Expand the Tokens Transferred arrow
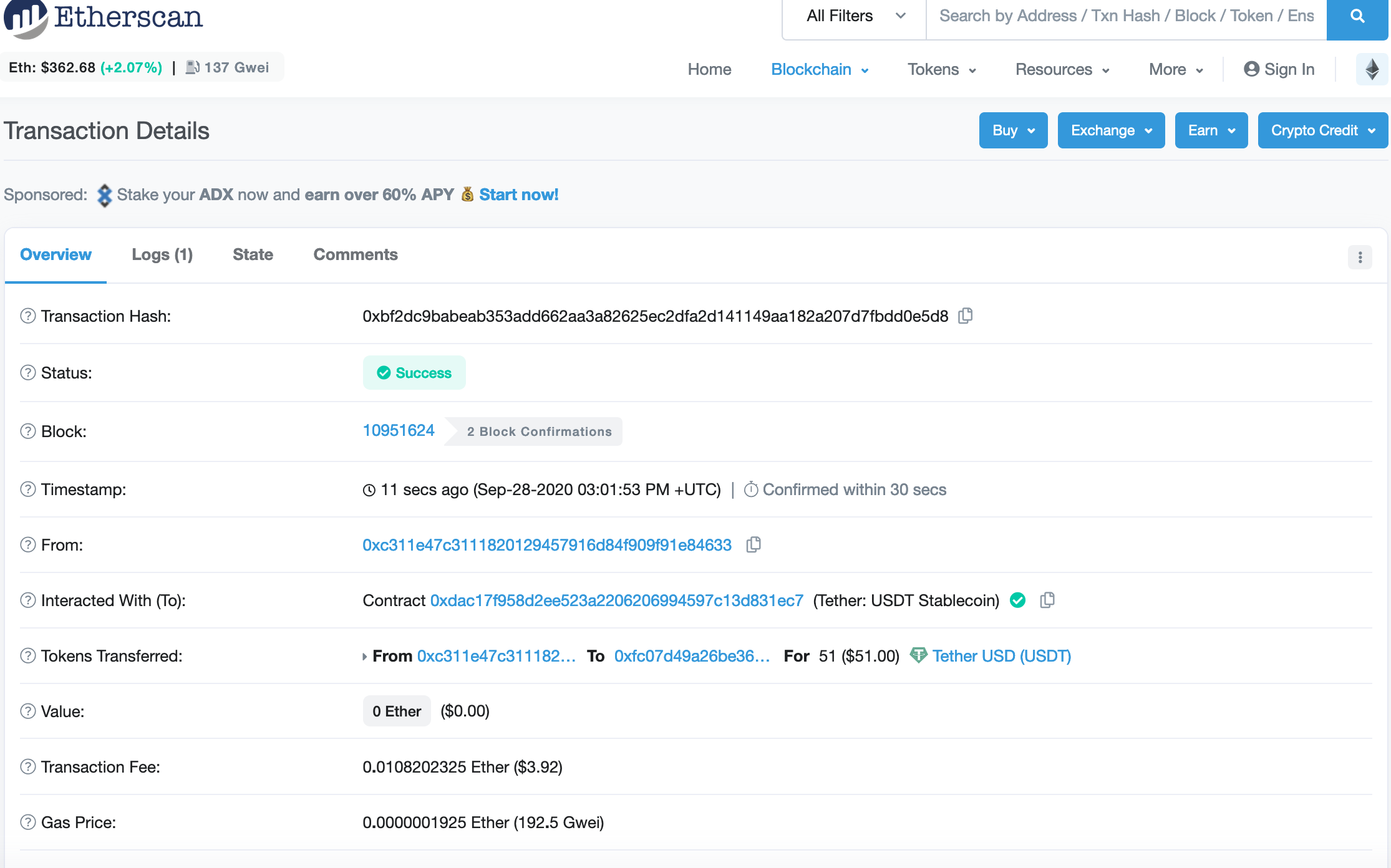 [365, 657]
